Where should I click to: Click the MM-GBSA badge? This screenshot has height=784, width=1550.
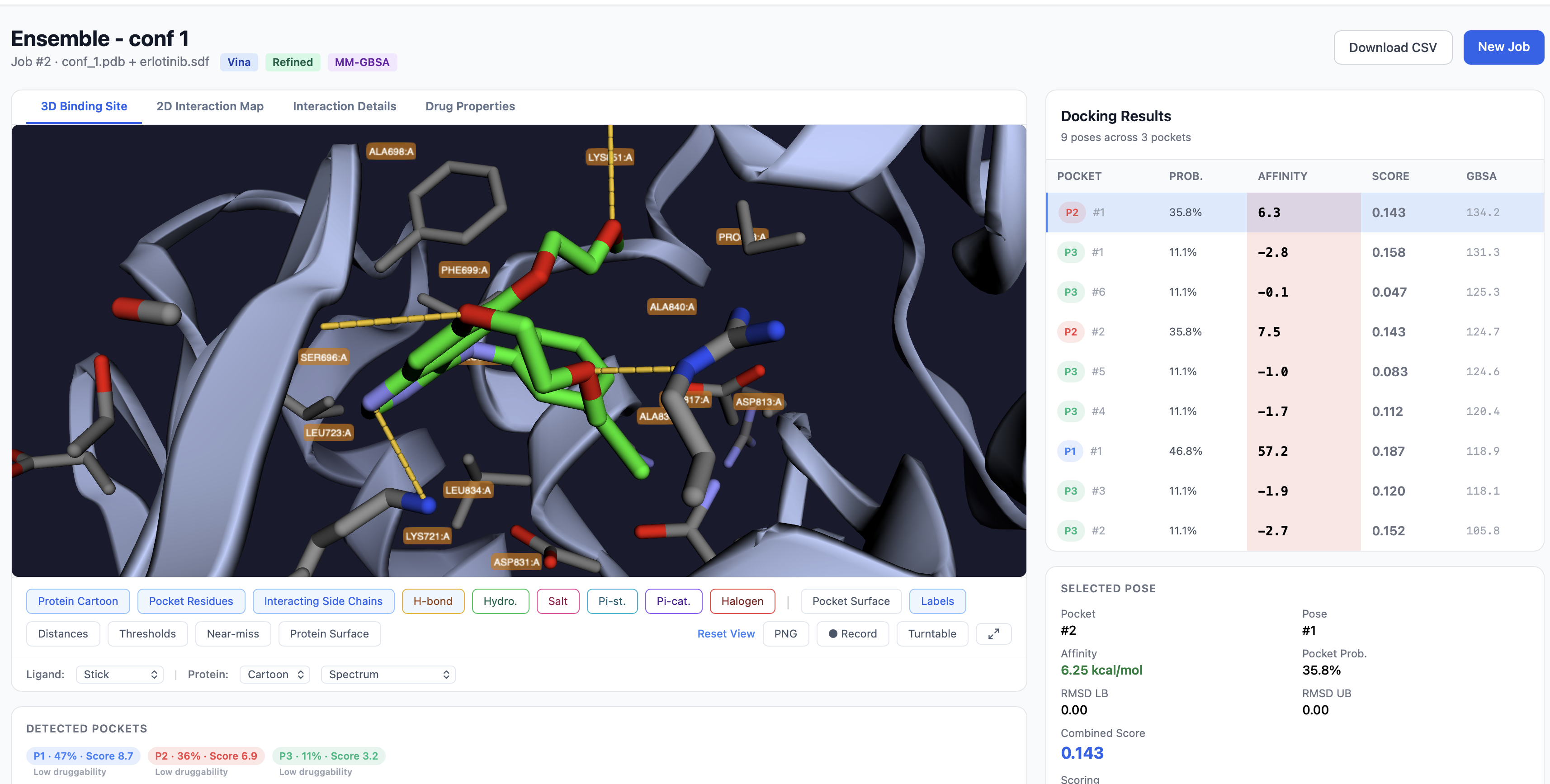362,62
